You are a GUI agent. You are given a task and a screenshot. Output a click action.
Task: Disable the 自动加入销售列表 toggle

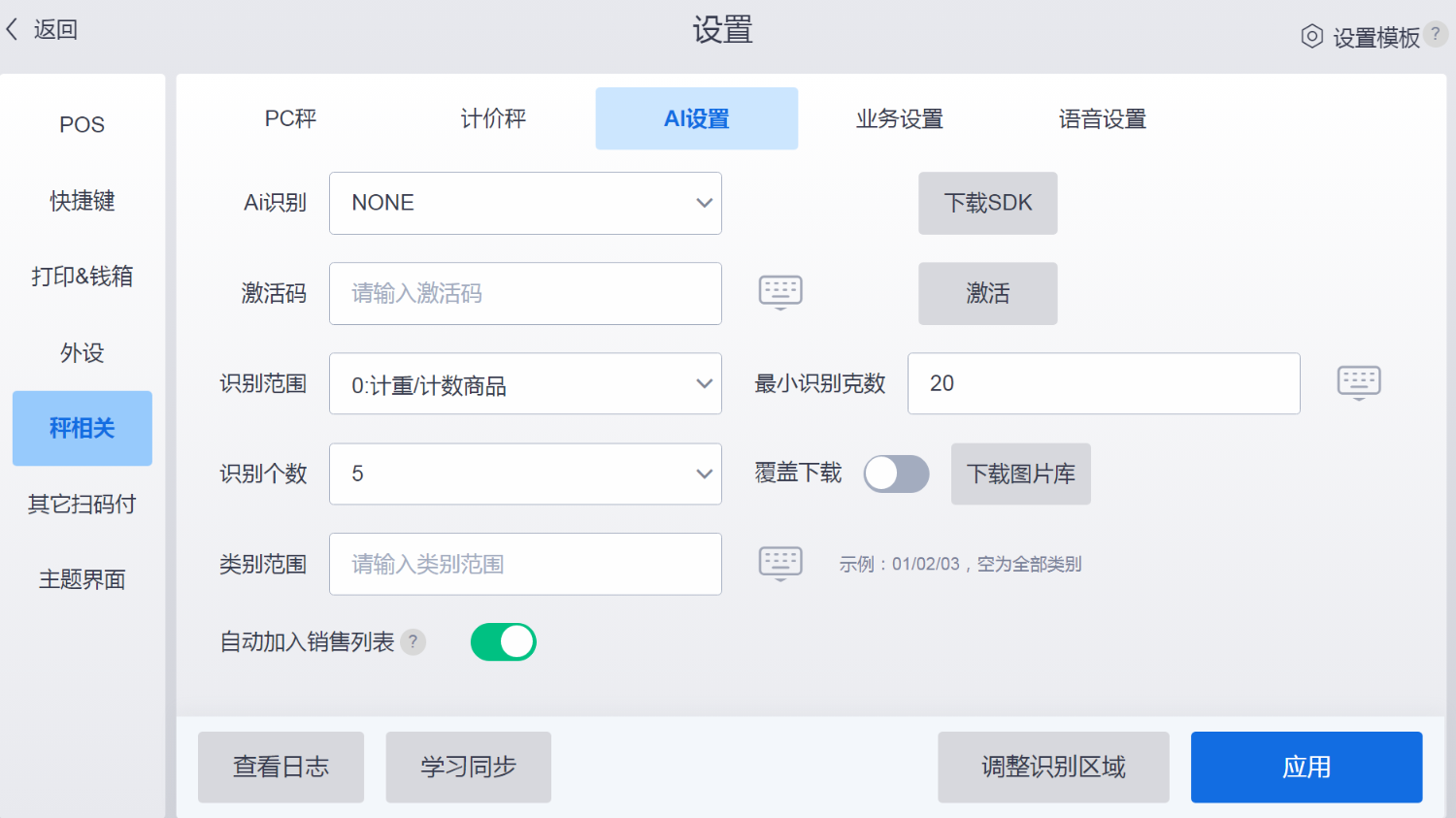tap(503, 641)
